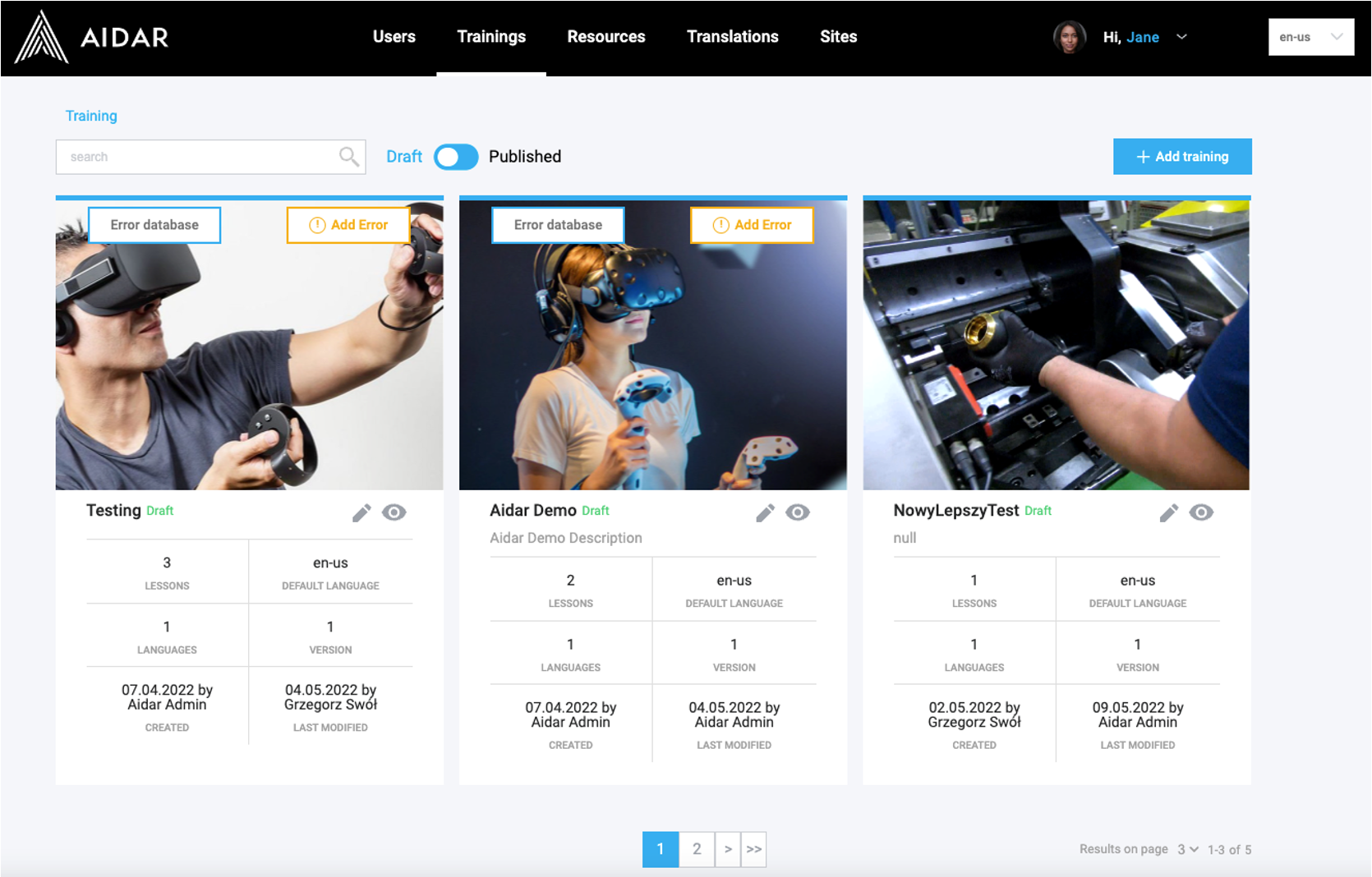Go to next page with > button
This screenshot has height=877, width=1372.
tap(728, 849)
